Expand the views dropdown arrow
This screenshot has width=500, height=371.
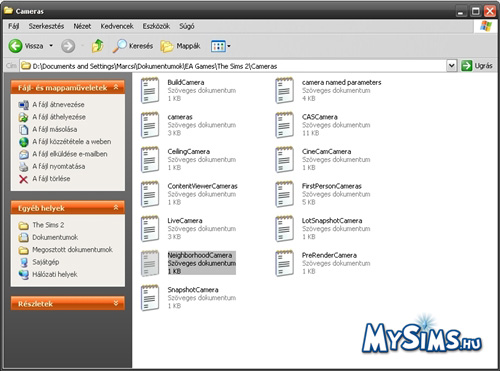229,46
